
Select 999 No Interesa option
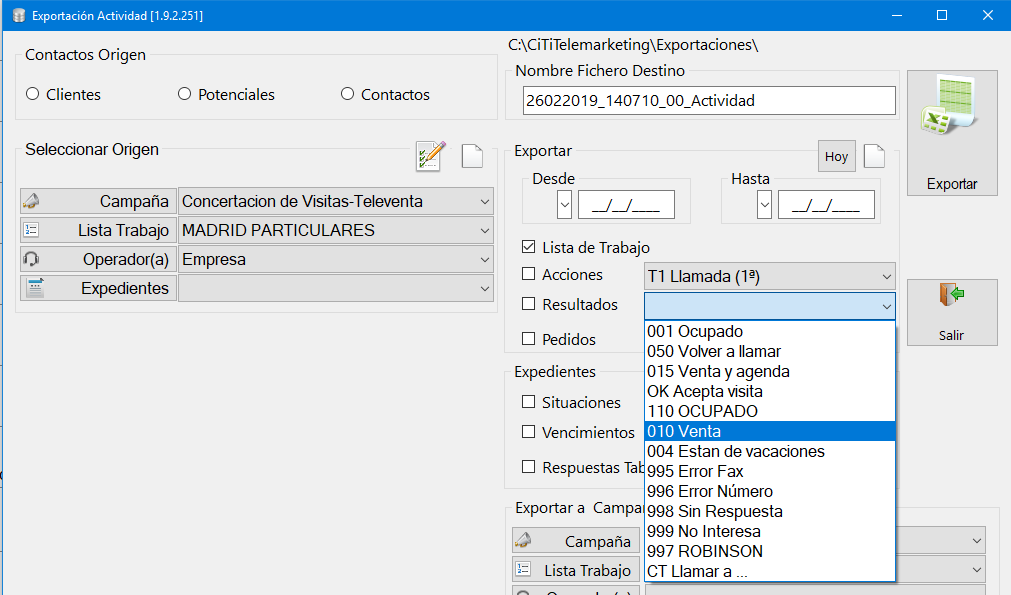pos(770,531)
